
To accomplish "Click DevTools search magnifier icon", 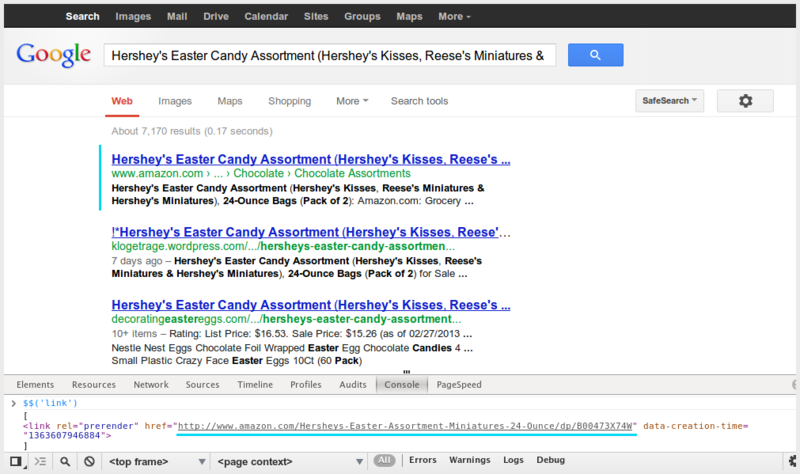I will click(65, 461).
